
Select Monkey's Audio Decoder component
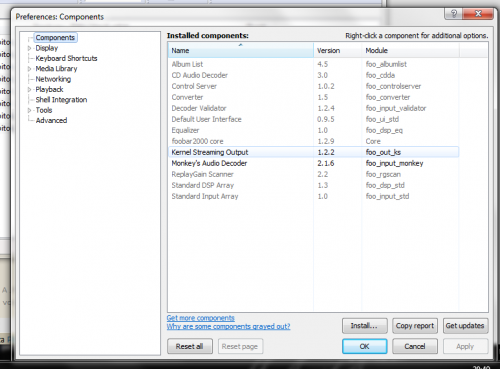tap(314, 163)
